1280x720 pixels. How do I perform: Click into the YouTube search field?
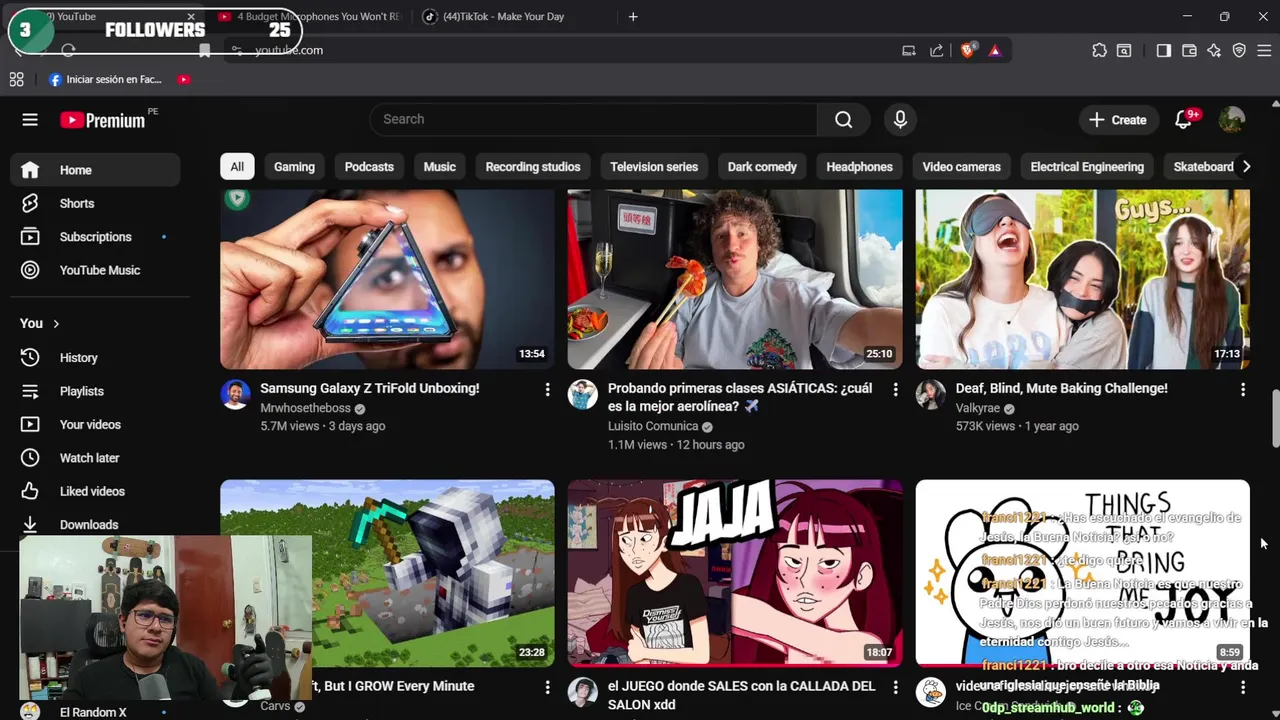(594, 119)
